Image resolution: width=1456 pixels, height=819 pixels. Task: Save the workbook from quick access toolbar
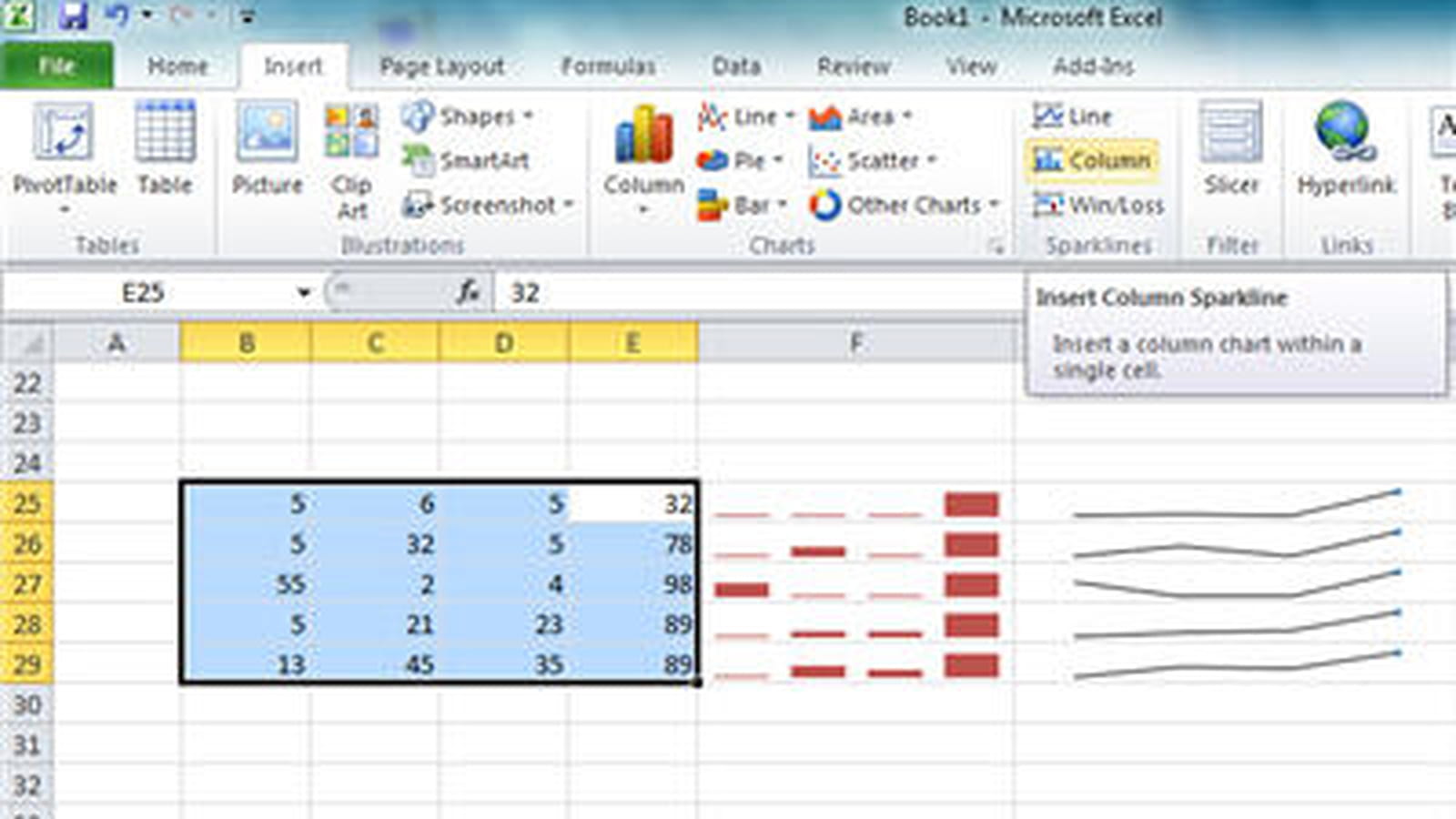coord(74,15)
